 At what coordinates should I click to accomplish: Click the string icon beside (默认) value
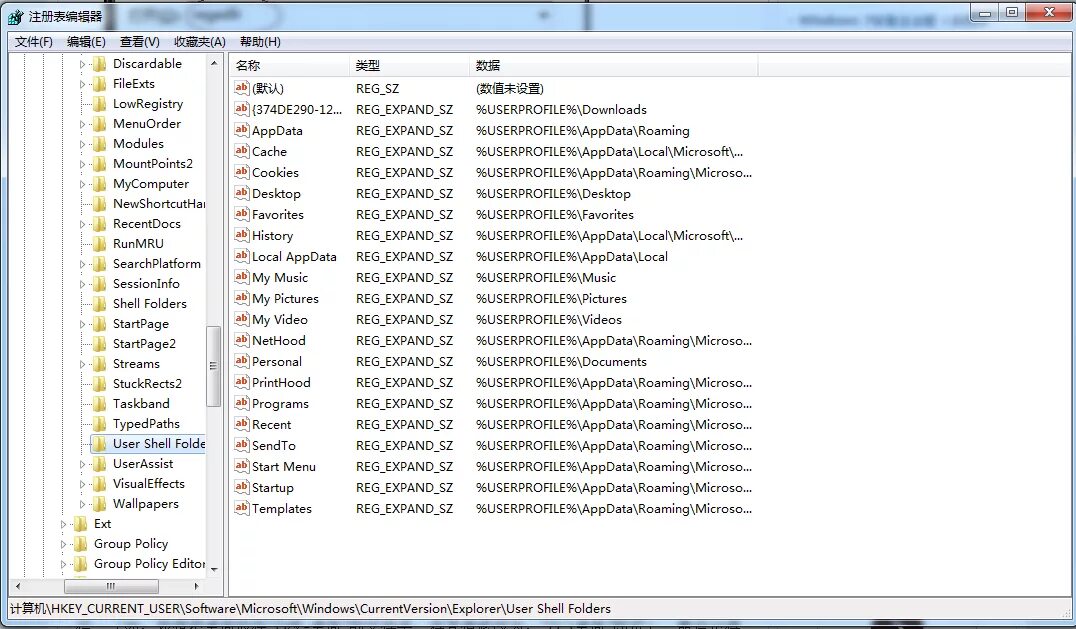241,88
